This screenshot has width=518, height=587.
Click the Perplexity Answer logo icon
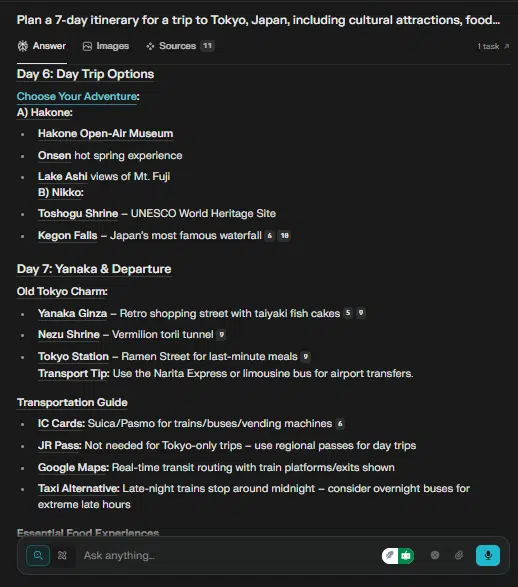pyautogui.click(x=23, y=46)
